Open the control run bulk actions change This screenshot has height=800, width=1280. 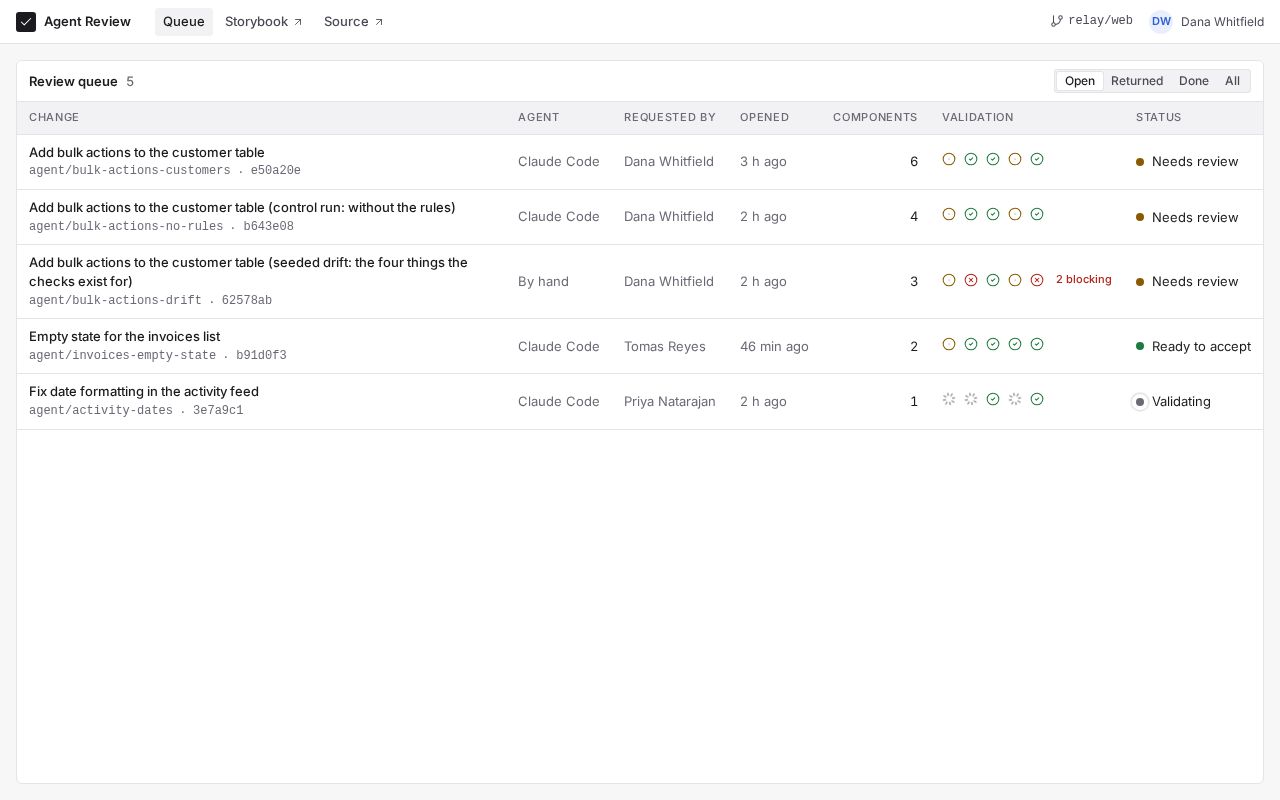(242, 208)
